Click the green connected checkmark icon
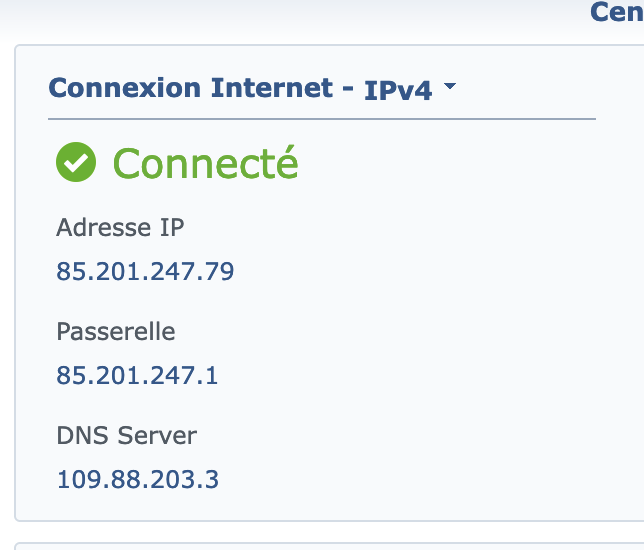 click(x=76, y=162)
